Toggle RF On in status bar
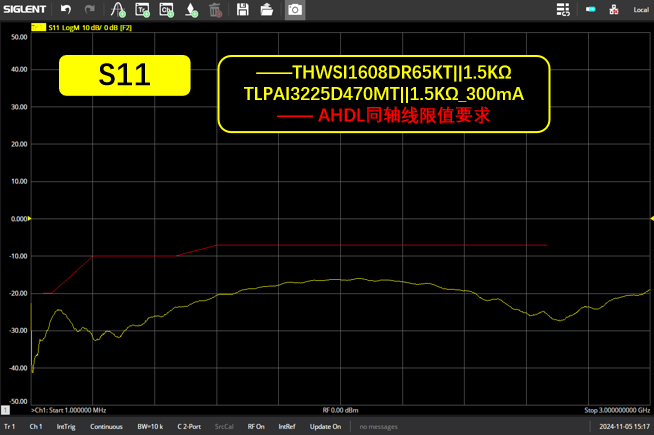This screenshot has height=435, width=654. (x=256, y=427)
